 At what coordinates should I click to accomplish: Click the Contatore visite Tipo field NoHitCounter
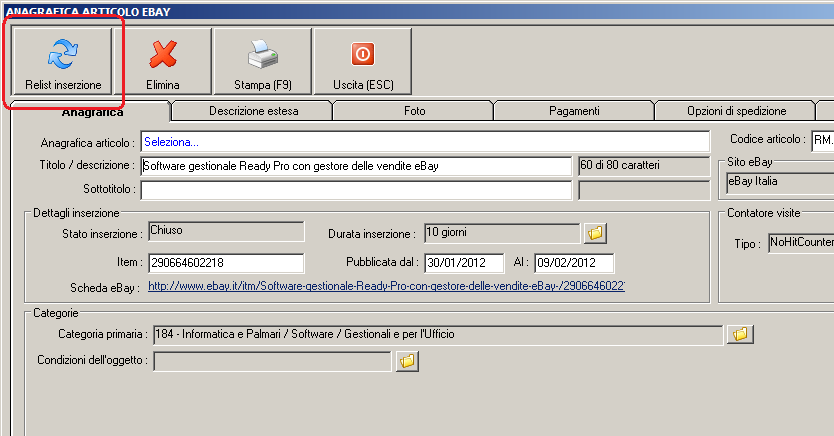800,243
